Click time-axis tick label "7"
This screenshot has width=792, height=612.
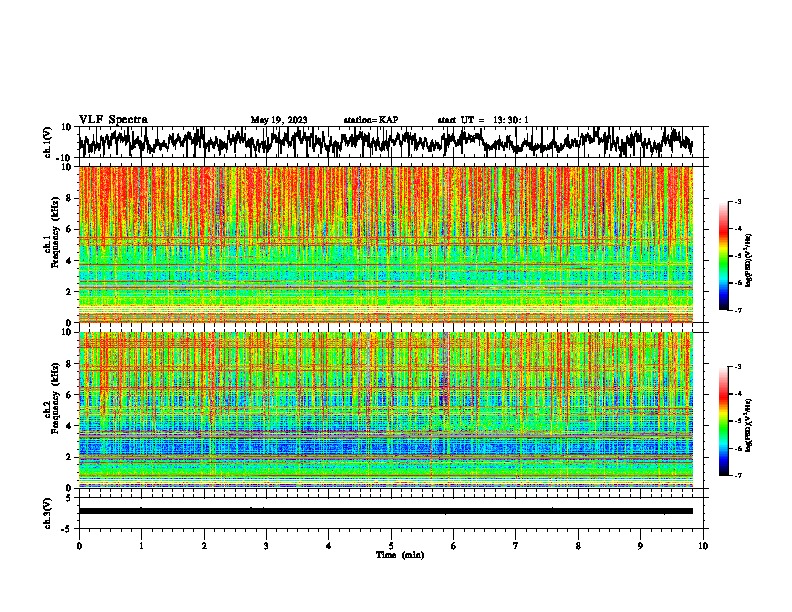point(516,546)
